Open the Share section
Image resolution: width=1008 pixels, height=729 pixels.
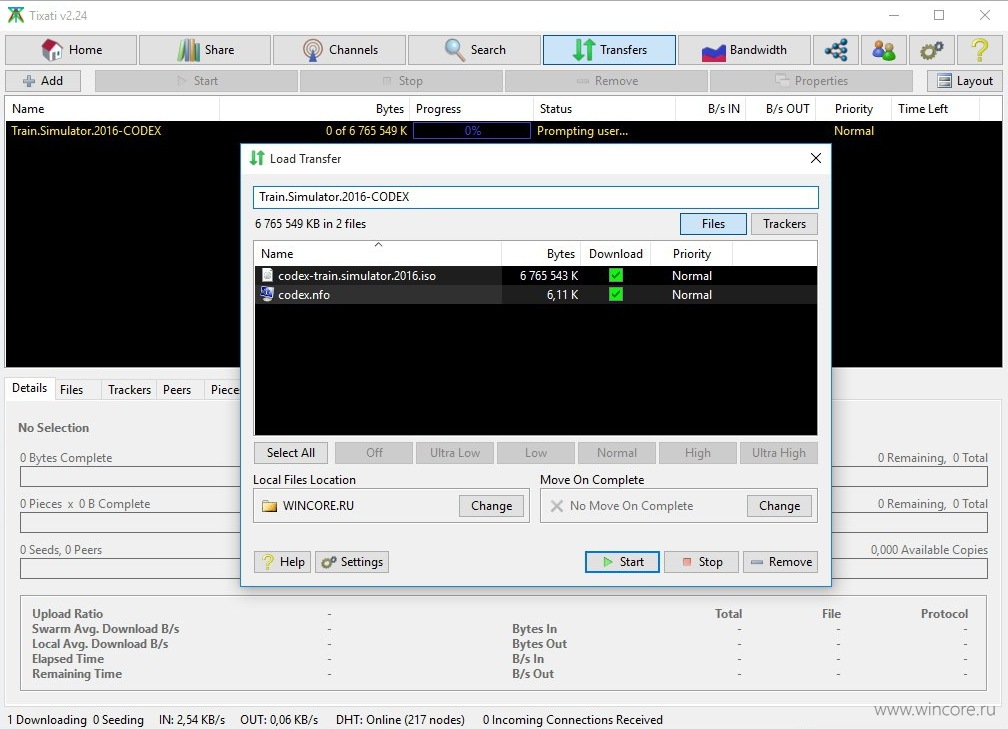(x=205, y=50)
